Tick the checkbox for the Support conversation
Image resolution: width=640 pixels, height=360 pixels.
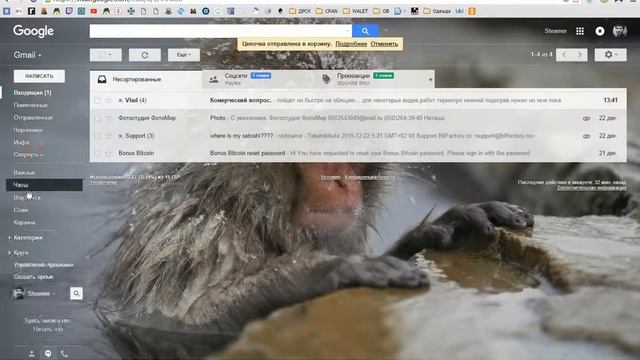click(98, 136)
